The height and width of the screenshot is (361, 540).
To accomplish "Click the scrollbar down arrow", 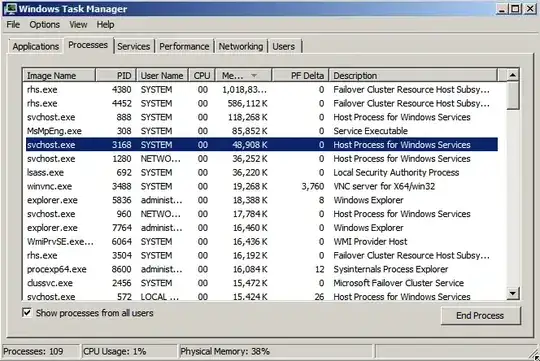I will coord(513,293).
